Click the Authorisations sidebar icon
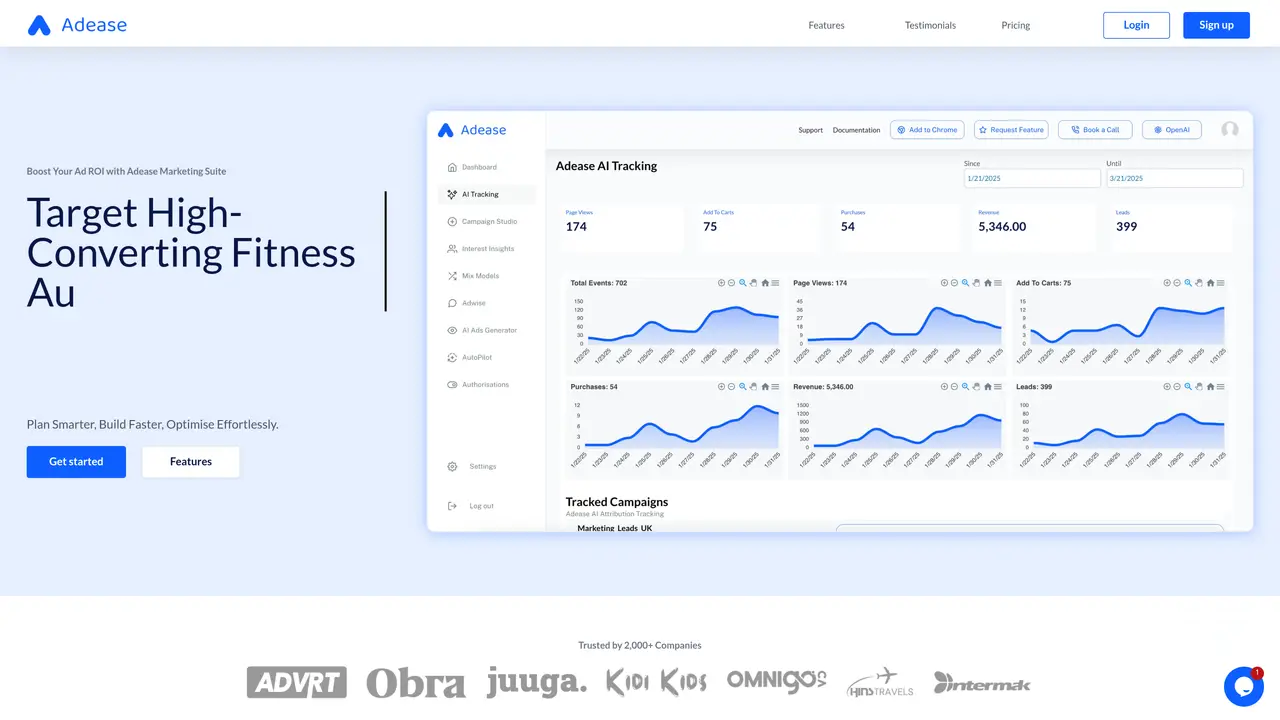The width and height of the screenshot is (1280, 720). click(x=452, y=384)
